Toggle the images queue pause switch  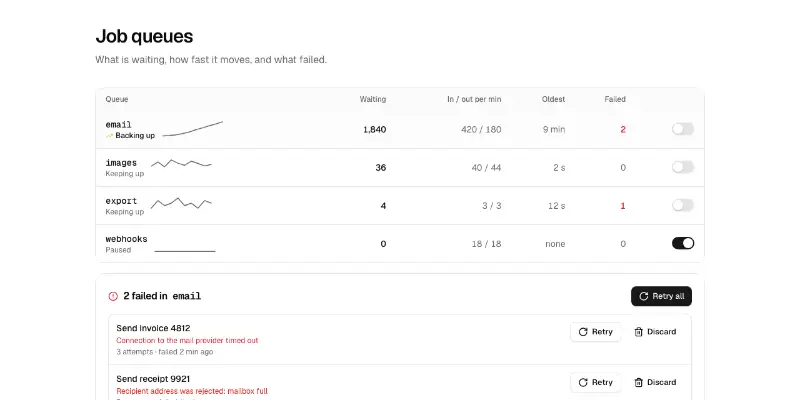683,167
